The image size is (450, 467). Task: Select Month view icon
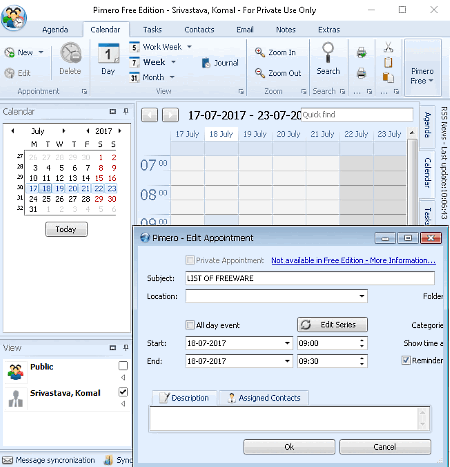pyautogui.click(x=134, y=78)
